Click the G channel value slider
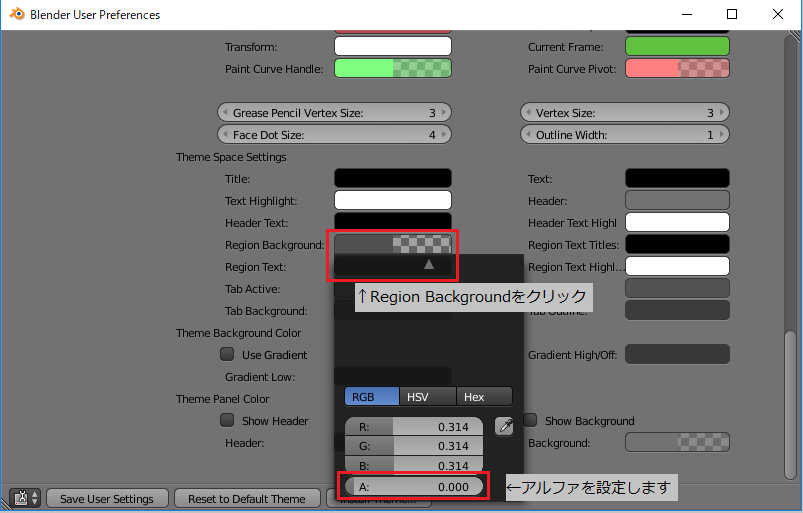The height and width of the screenshot is (513, 803). pos(414,446)
